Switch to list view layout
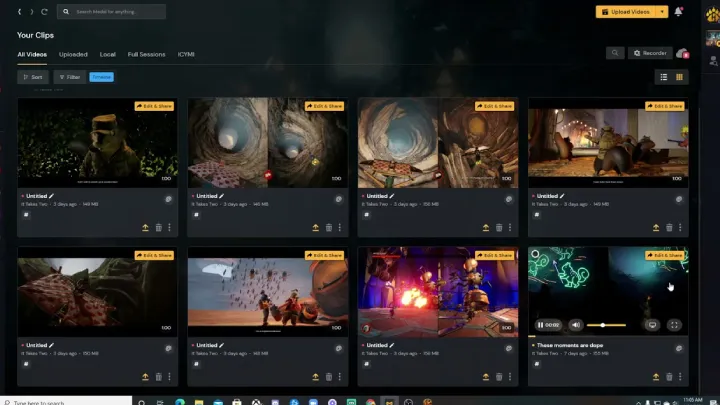This screenshot has height=405, width=720. coord(664,77)
